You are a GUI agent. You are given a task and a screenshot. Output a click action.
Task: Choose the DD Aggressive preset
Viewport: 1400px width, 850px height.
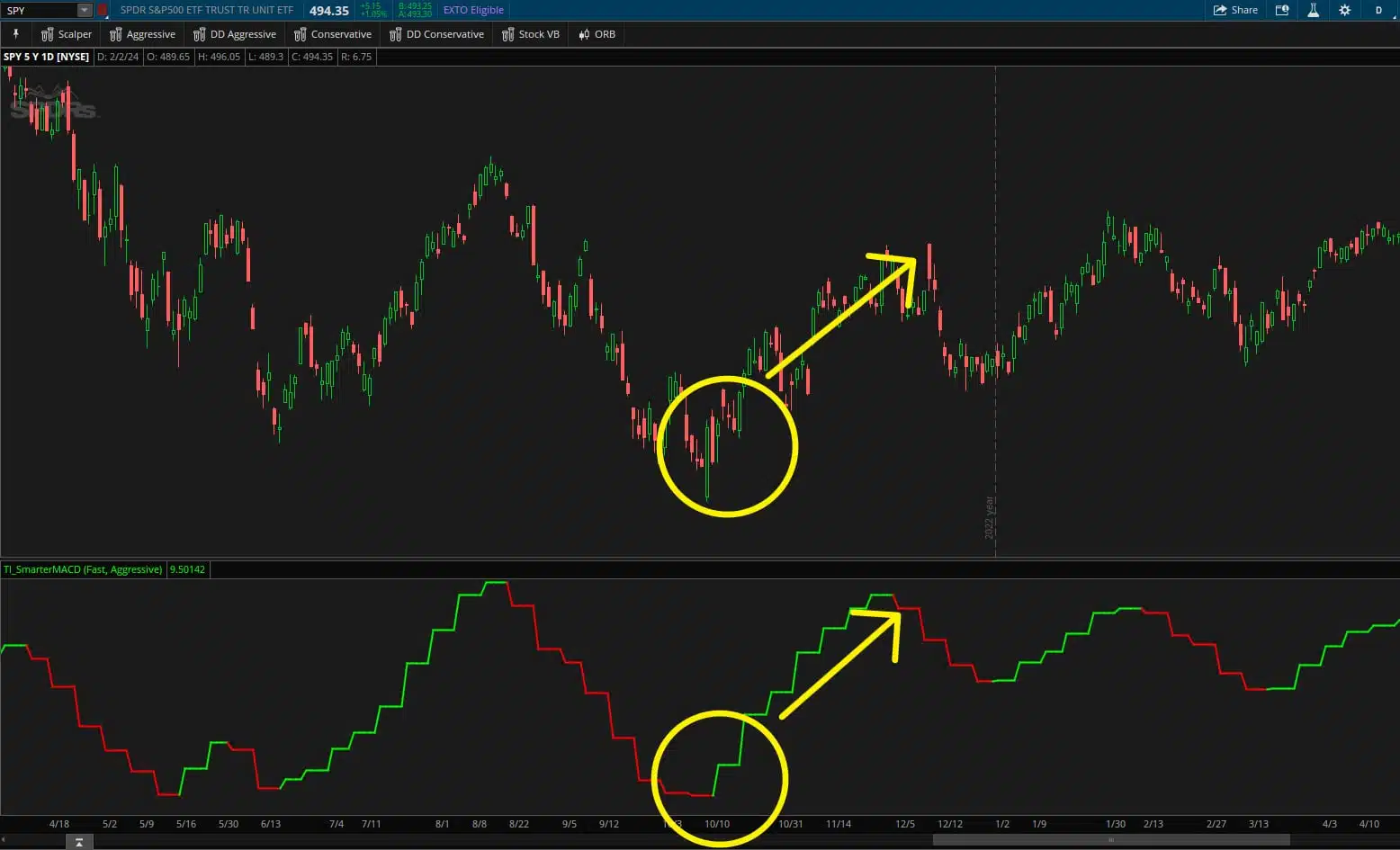tap(235, 34)
